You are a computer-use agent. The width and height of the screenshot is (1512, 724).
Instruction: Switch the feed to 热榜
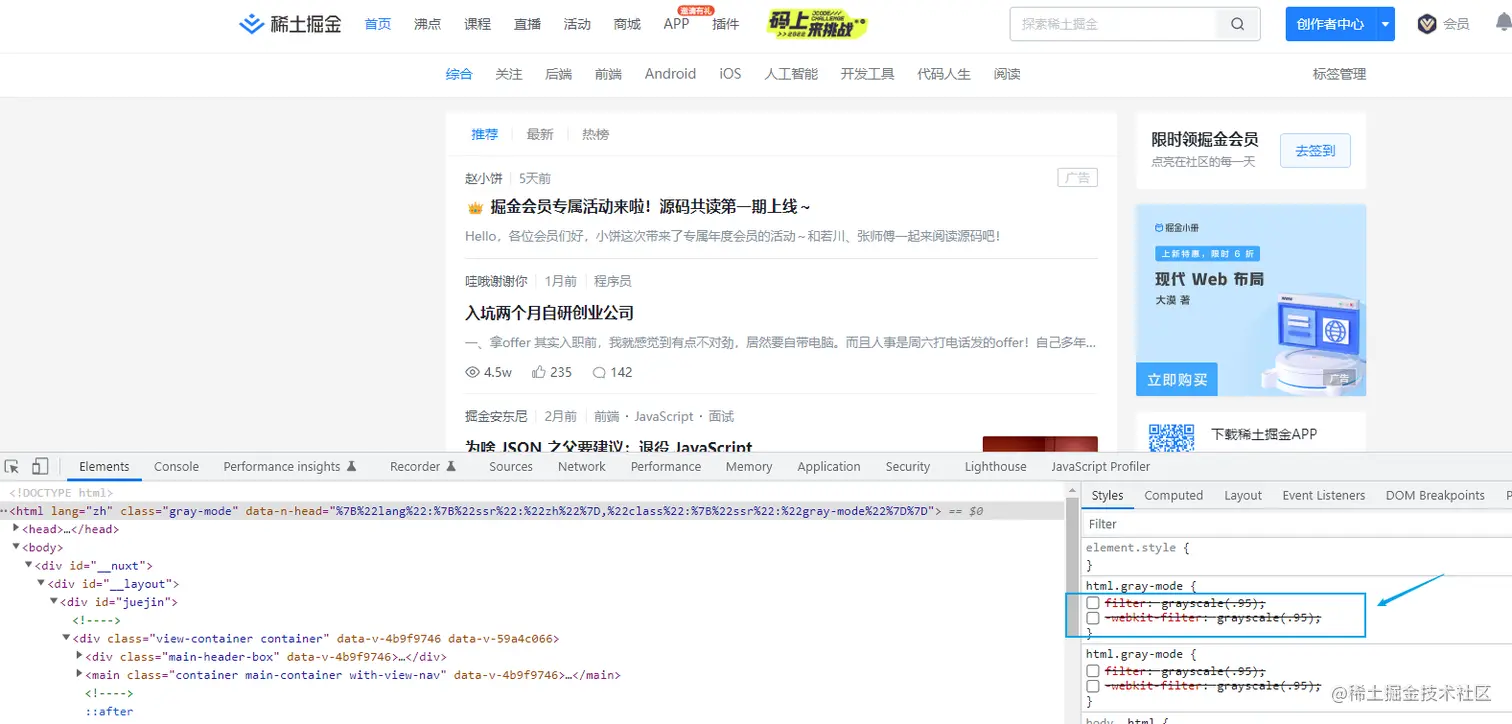(x=595, y=134)
